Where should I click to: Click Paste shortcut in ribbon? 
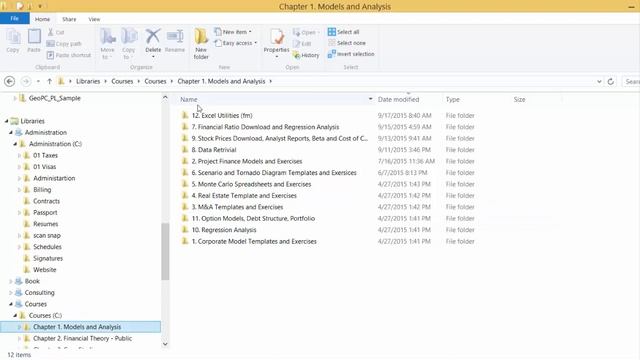pyautogui.click(x=69, y=55)
